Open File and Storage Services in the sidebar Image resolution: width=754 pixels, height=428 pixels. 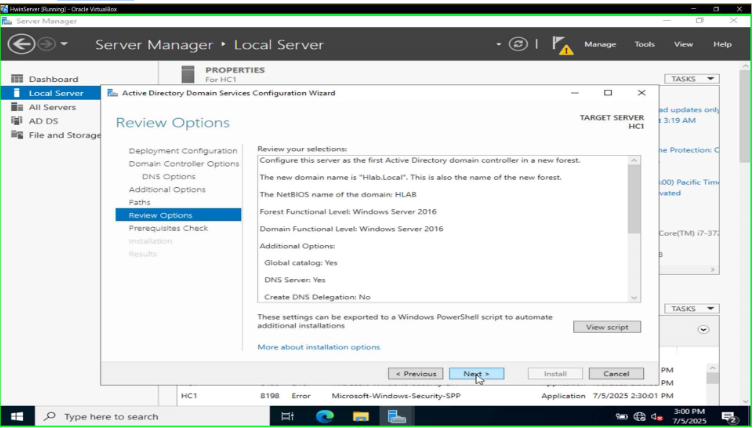[x=64, y=135]
